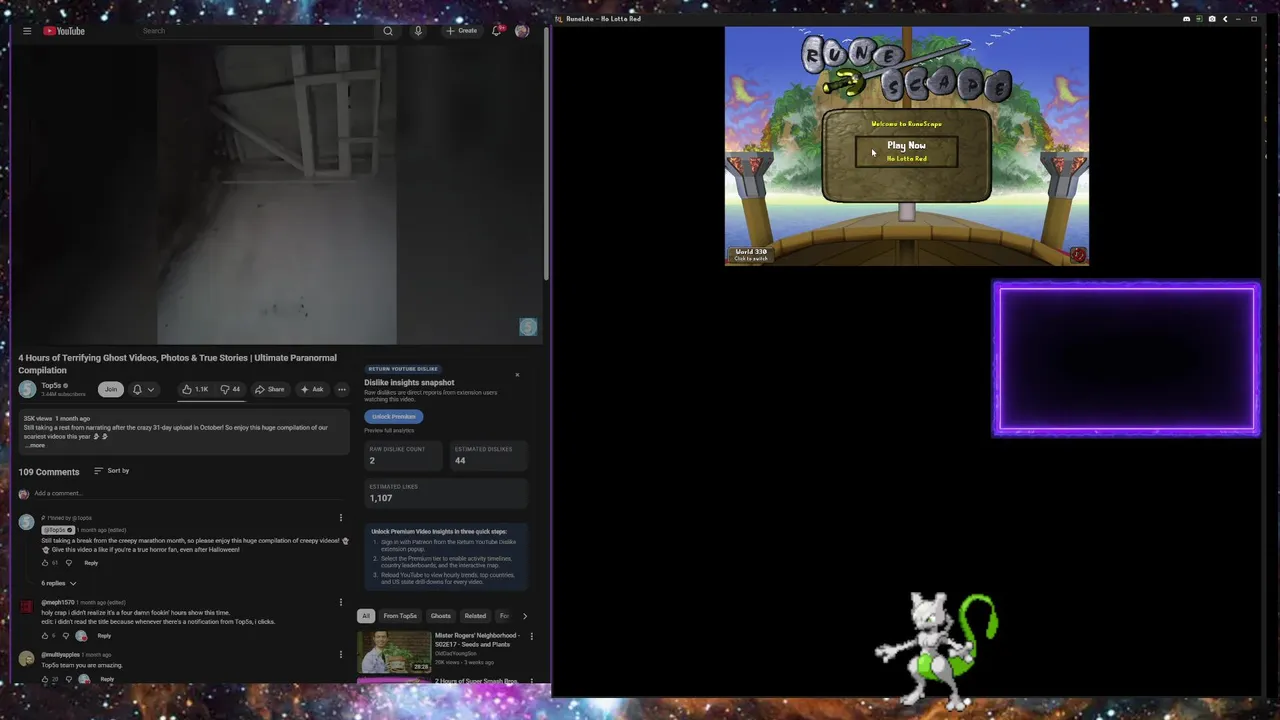Click the green RuneLite login arrow icon
This screenshot has width=1280, height=720.
click(1199, 19)
